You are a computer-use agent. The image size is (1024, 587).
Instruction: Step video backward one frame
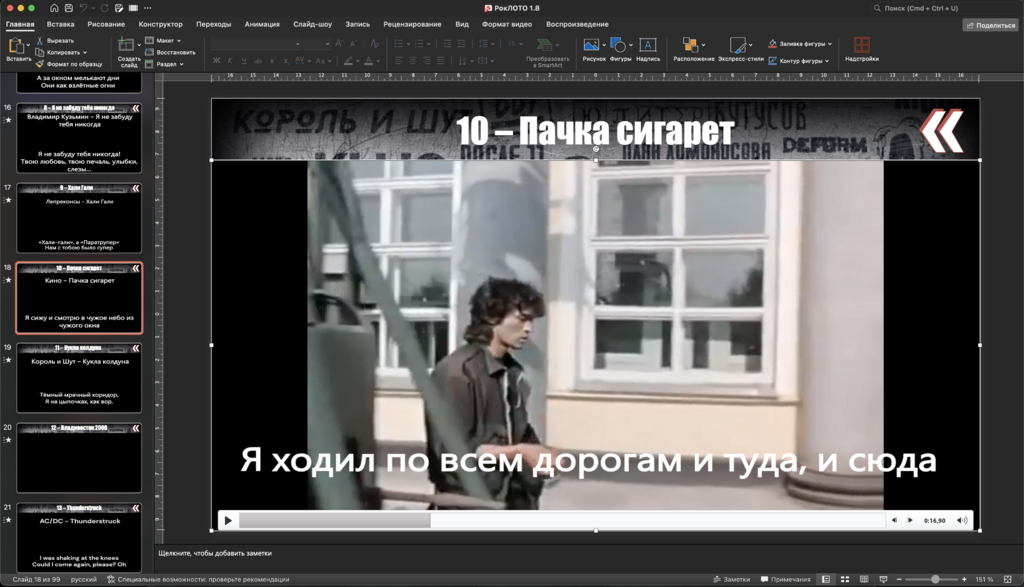coord(894,520)
